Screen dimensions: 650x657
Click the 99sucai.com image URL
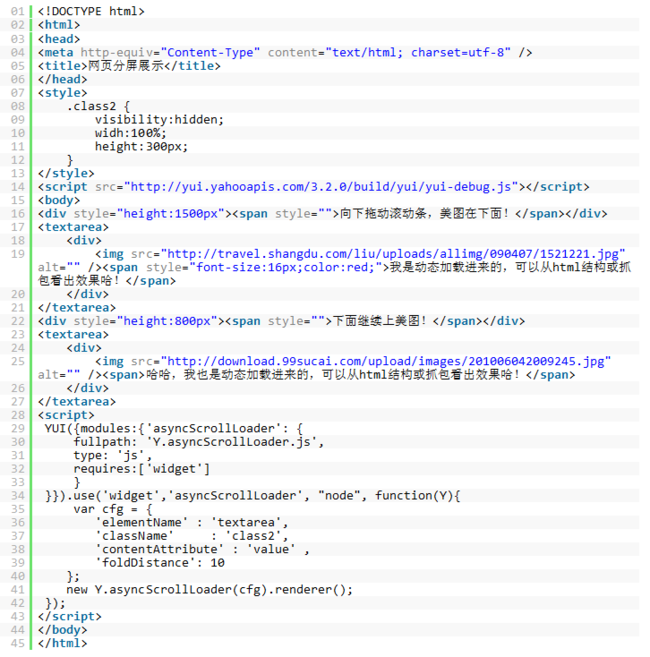386,361
